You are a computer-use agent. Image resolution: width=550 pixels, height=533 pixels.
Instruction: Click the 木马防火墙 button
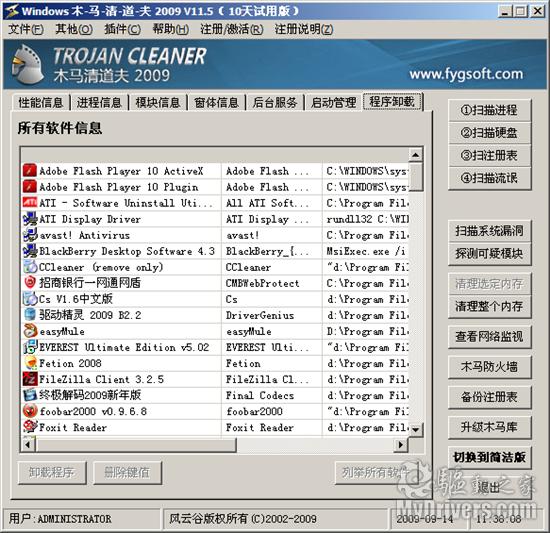(489, 367)
